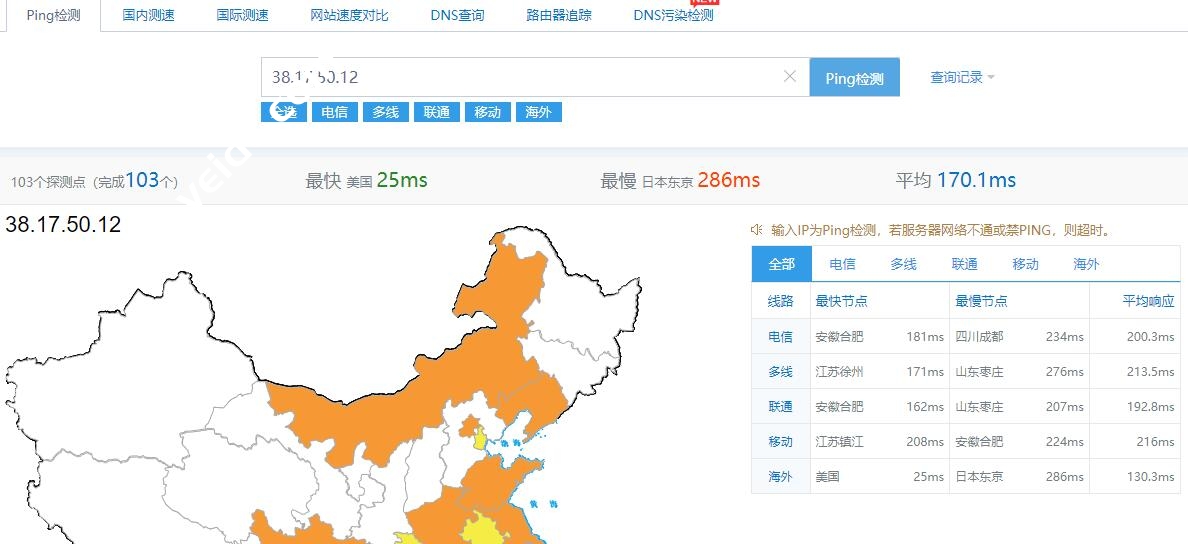Expand 查询记录 dropdown
This screenshot has width=1188, height=544.
962,77
